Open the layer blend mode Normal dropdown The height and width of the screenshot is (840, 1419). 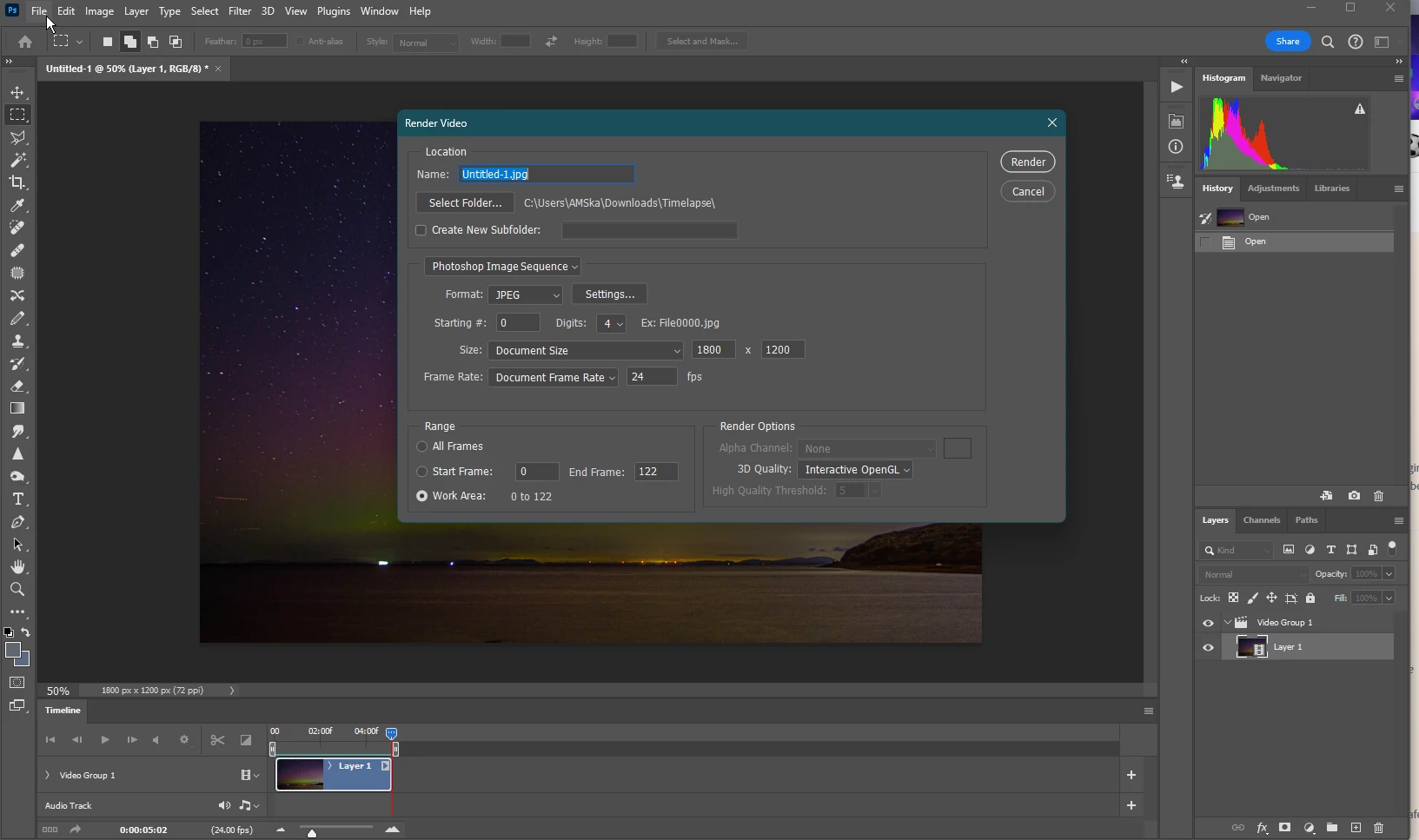(1253, 574)
